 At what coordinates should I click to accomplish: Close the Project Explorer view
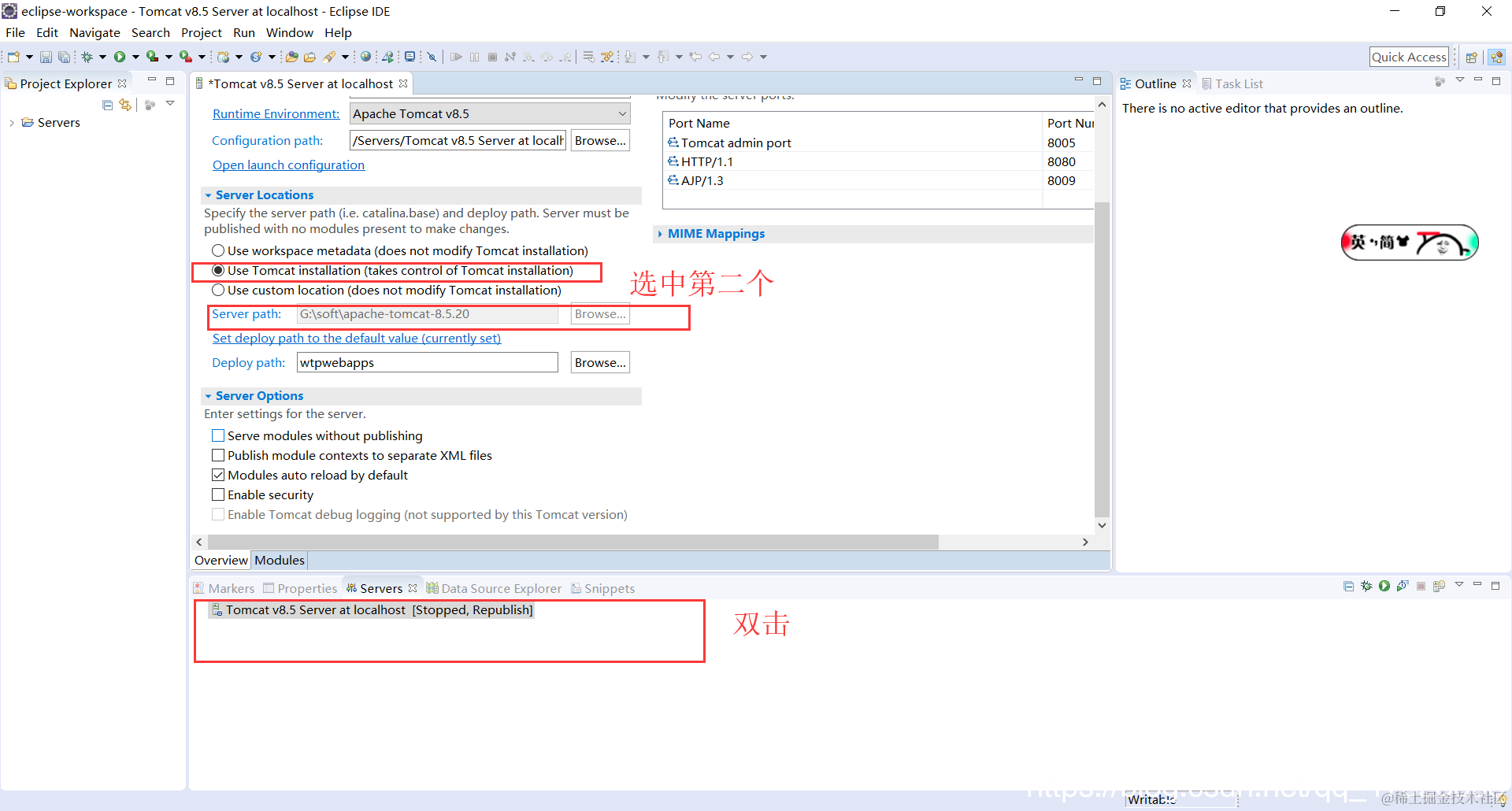[x=122, y=83]
